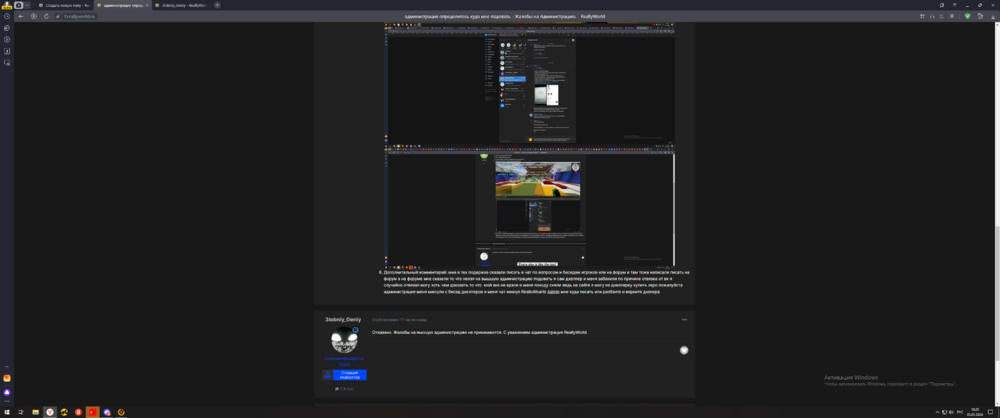Open the notification center icon in taskbar
This screenshot has width=1000, height=418.
pos(992,412)
